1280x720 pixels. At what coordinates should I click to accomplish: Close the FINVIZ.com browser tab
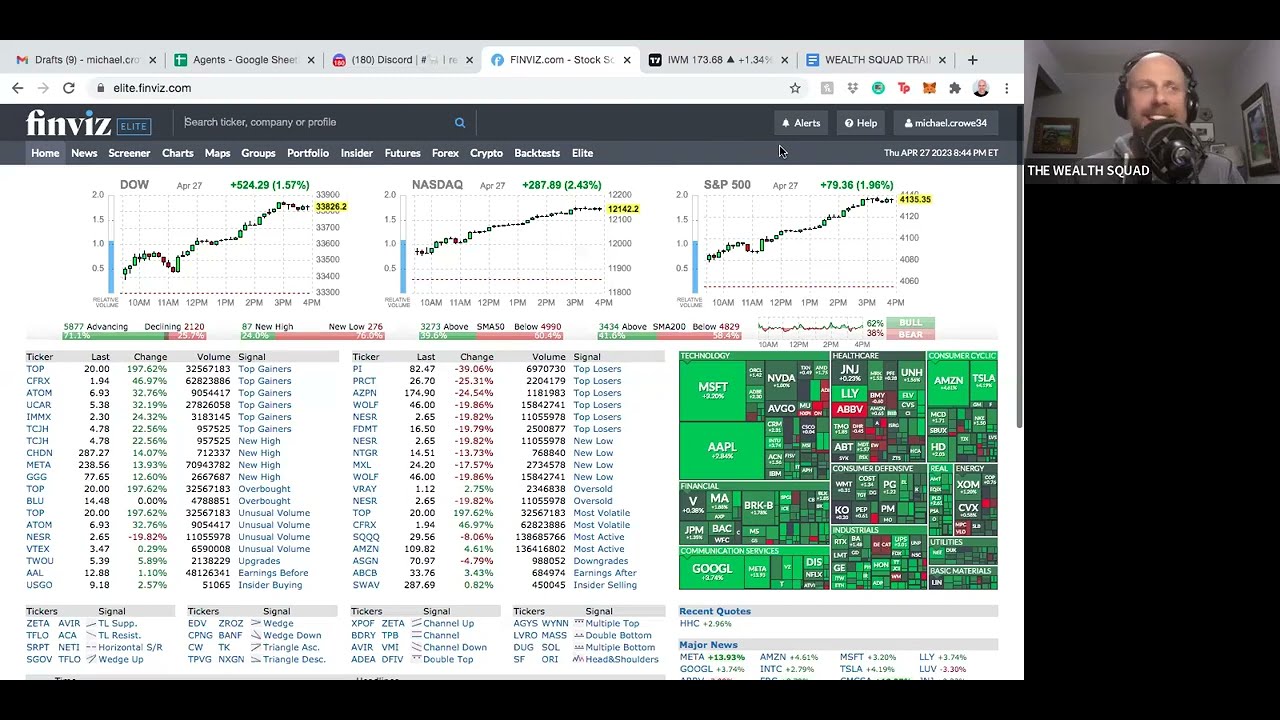click(x=627, y=60)
